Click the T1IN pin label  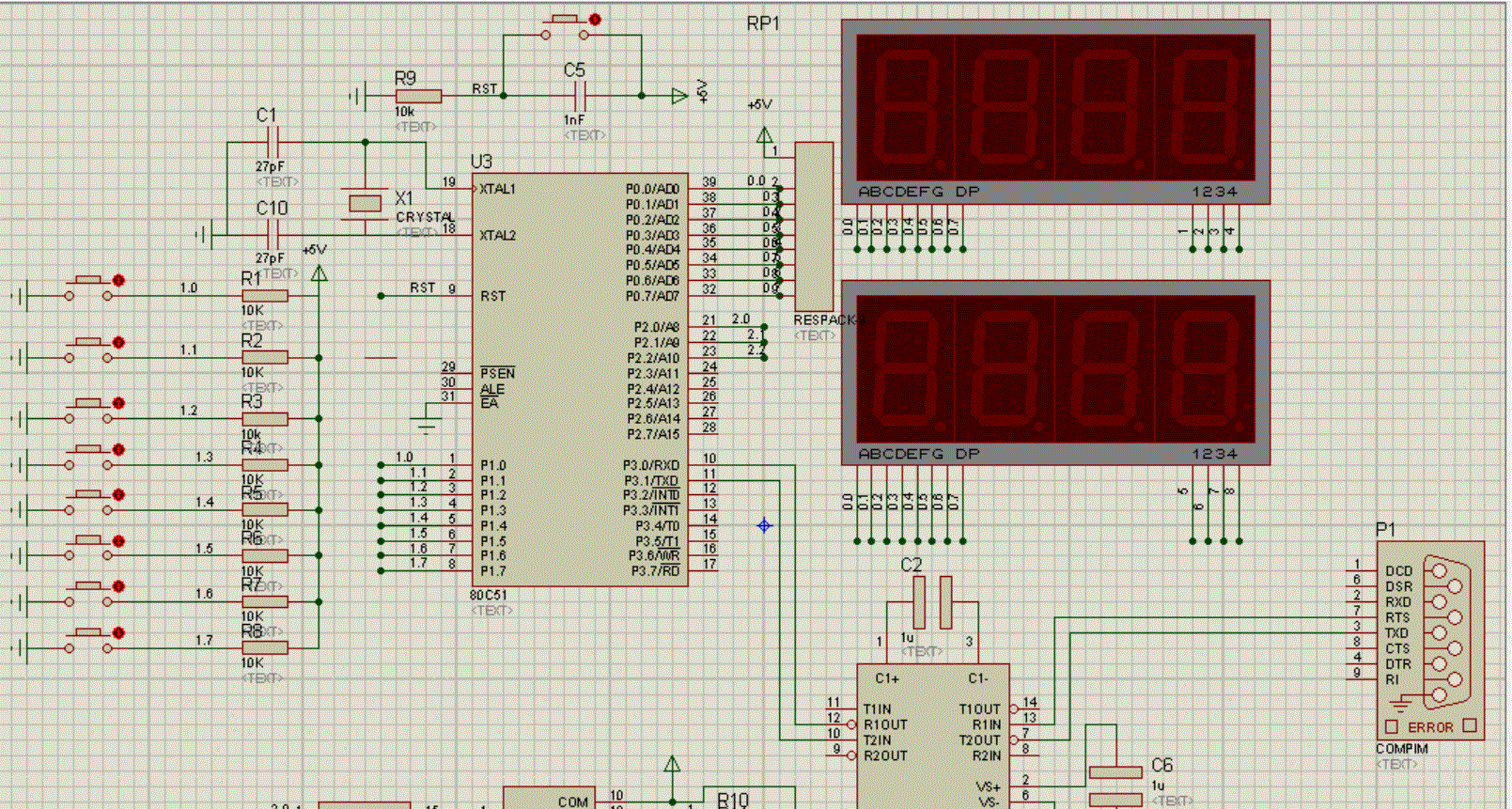point(877,709)
